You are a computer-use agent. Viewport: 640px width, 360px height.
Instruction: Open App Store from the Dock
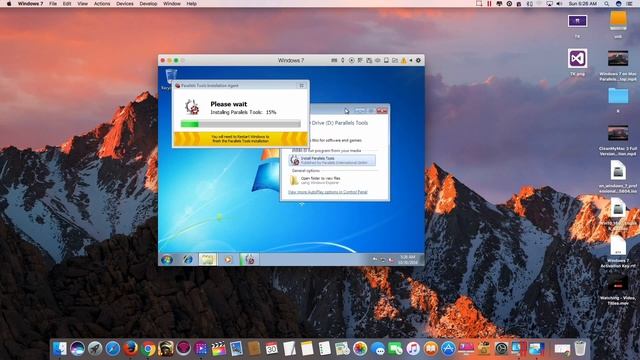pos(448,349)
